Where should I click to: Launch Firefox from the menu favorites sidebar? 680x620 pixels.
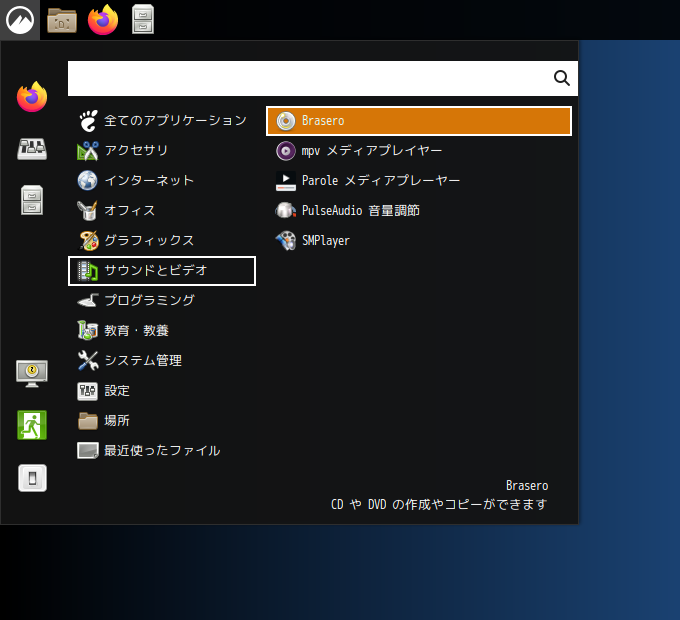pyautogui.click(x=32, y=96)
